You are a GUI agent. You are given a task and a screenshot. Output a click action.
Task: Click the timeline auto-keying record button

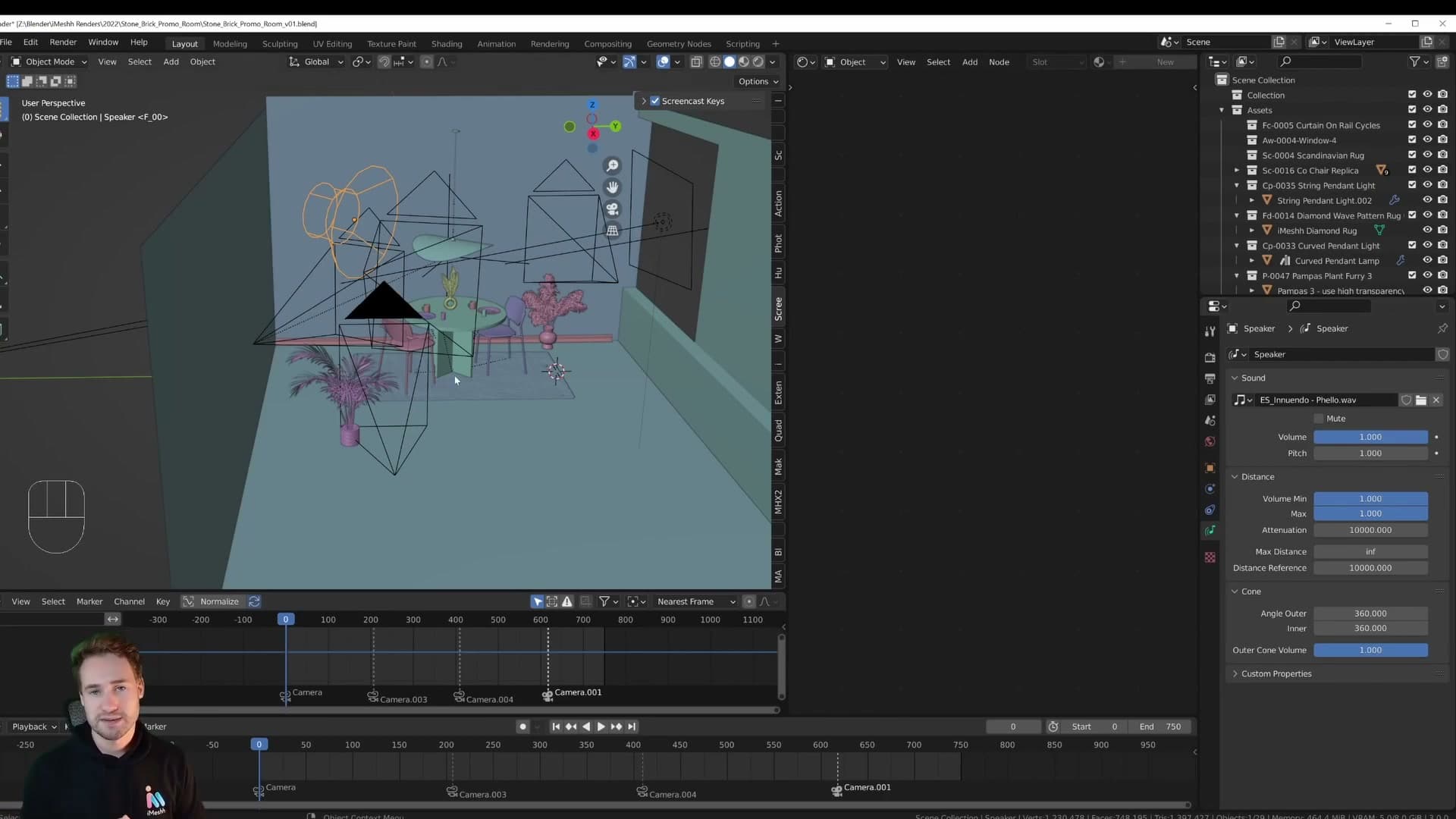(522, 726)
